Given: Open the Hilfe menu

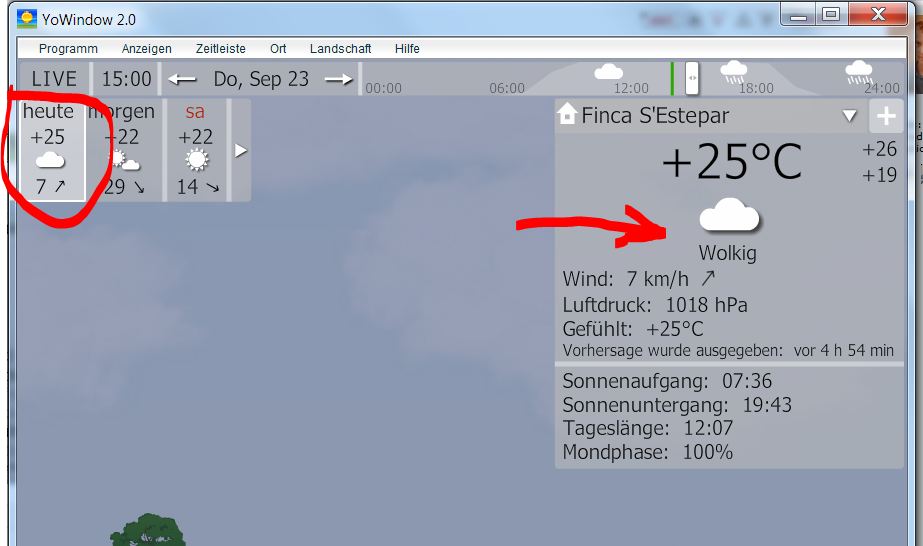Looking at the screenshot, I should [407, 49].
